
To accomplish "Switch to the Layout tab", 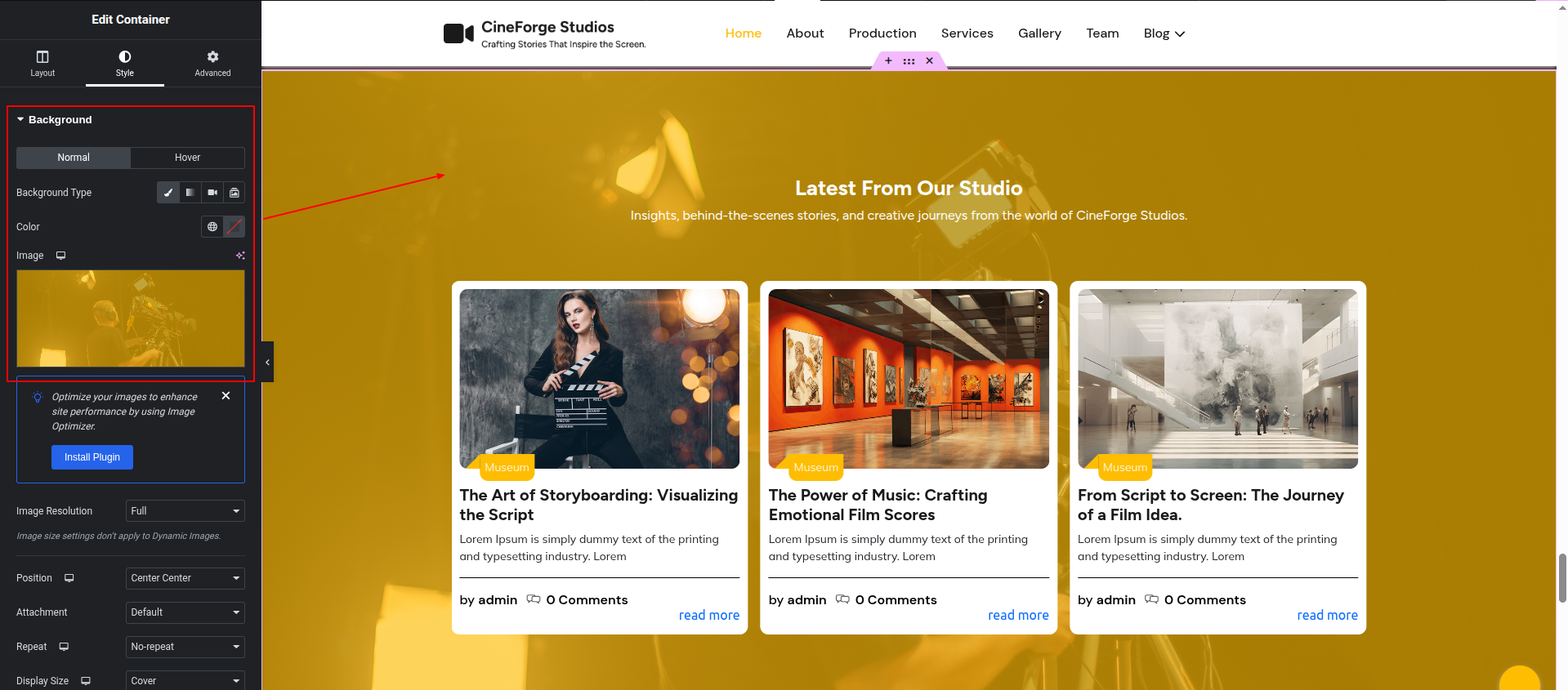I will coord(42,63).
